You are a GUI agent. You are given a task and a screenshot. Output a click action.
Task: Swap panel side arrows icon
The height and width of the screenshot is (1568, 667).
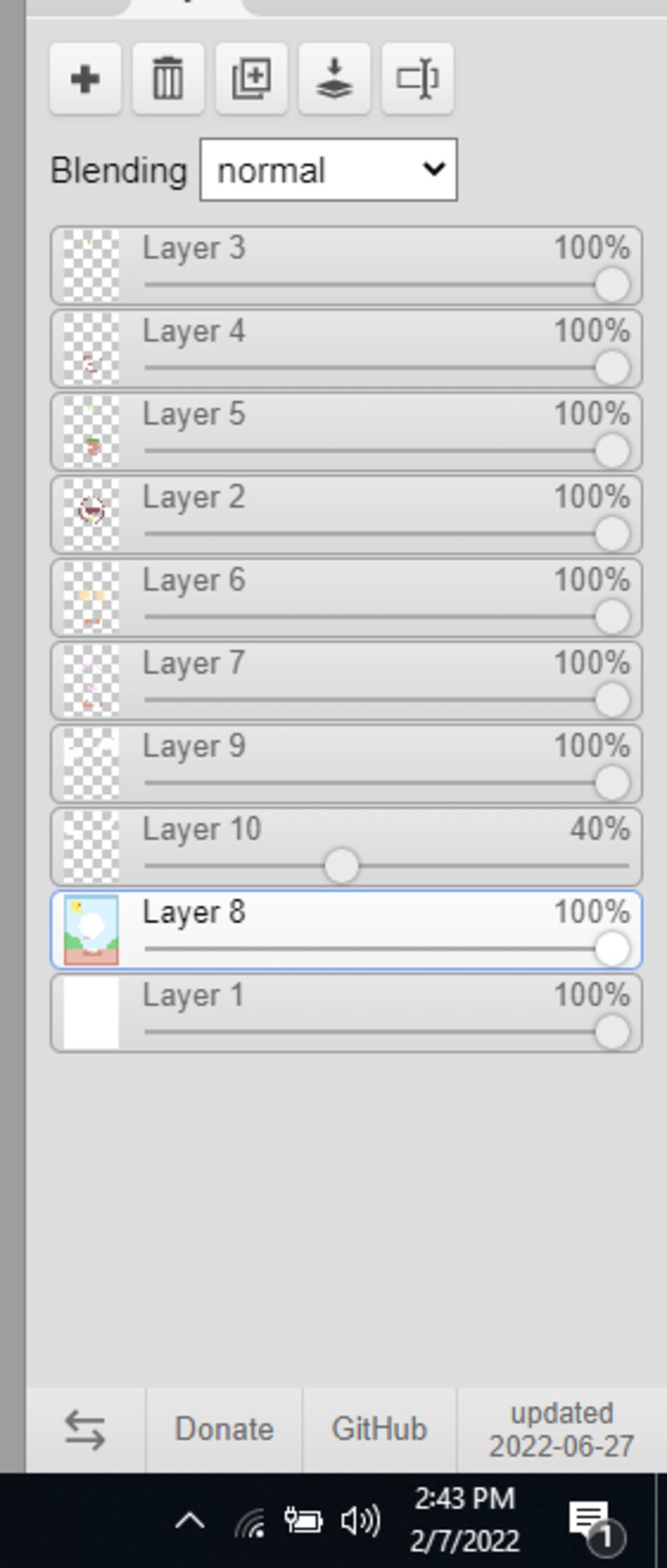(x=85, y=1430)
